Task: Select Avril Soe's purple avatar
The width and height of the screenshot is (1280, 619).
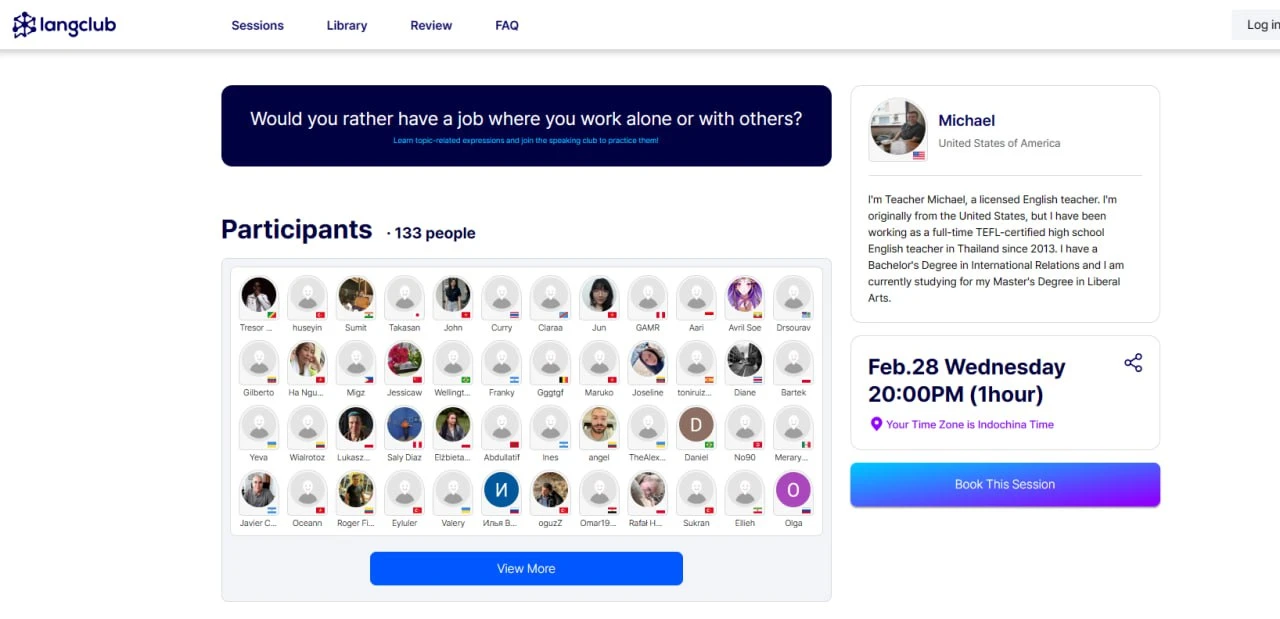Action: 745,296
